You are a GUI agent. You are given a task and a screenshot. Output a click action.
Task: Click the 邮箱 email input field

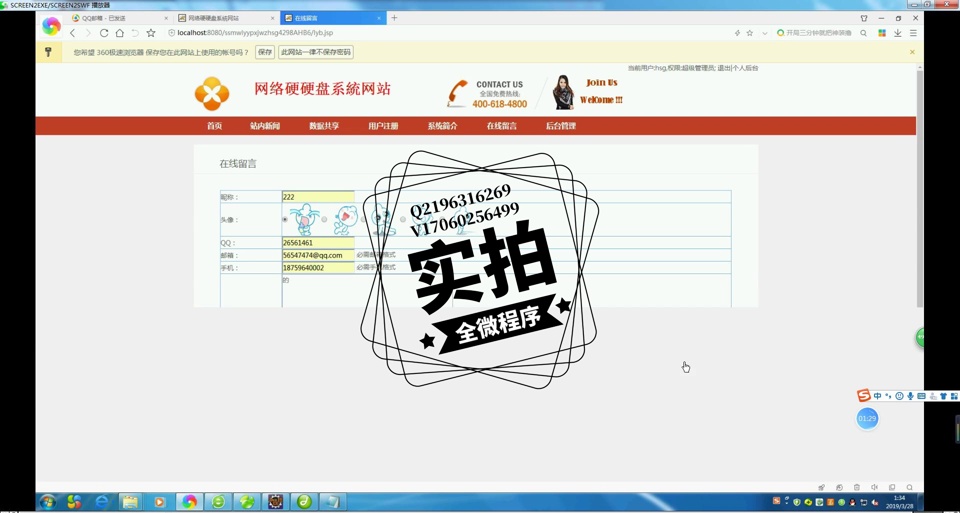(318, 256)
